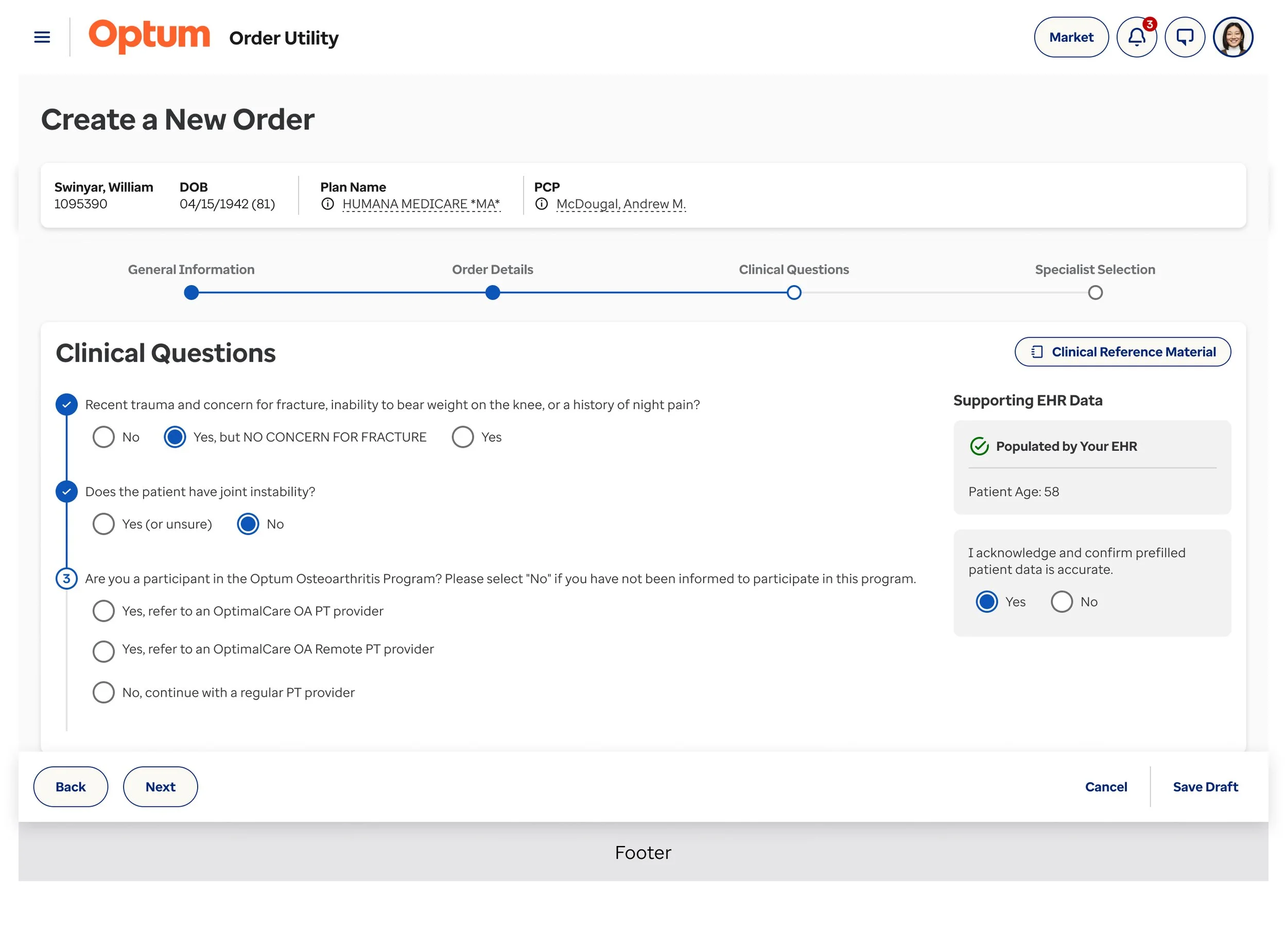Expand the HUMANA MEDICARE *MA* plan details
The height and width of the screenshot is (952, 1287).
click(x=421, y=203)
